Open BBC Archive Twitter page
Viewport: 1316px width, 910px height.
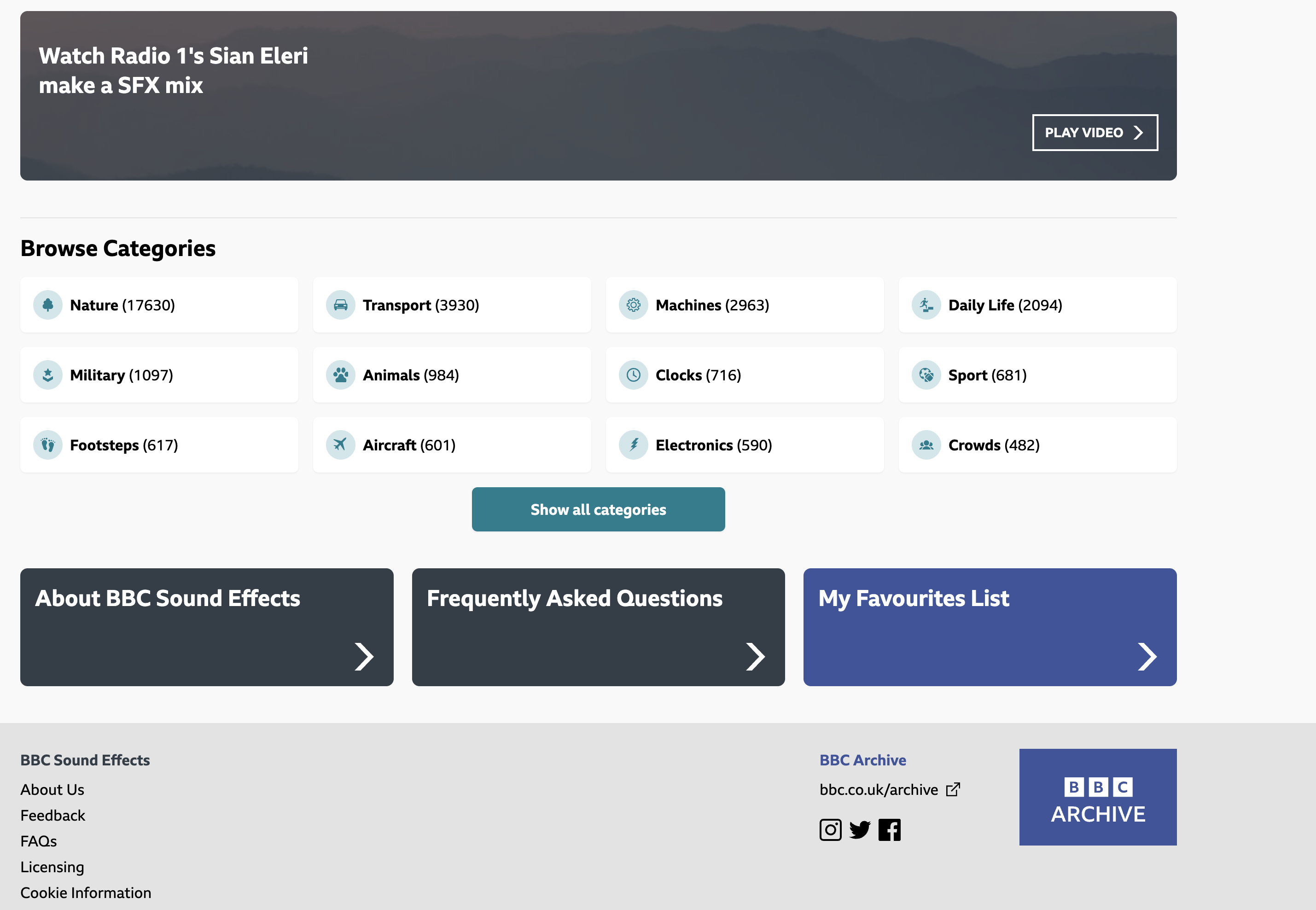coord(860,829)
